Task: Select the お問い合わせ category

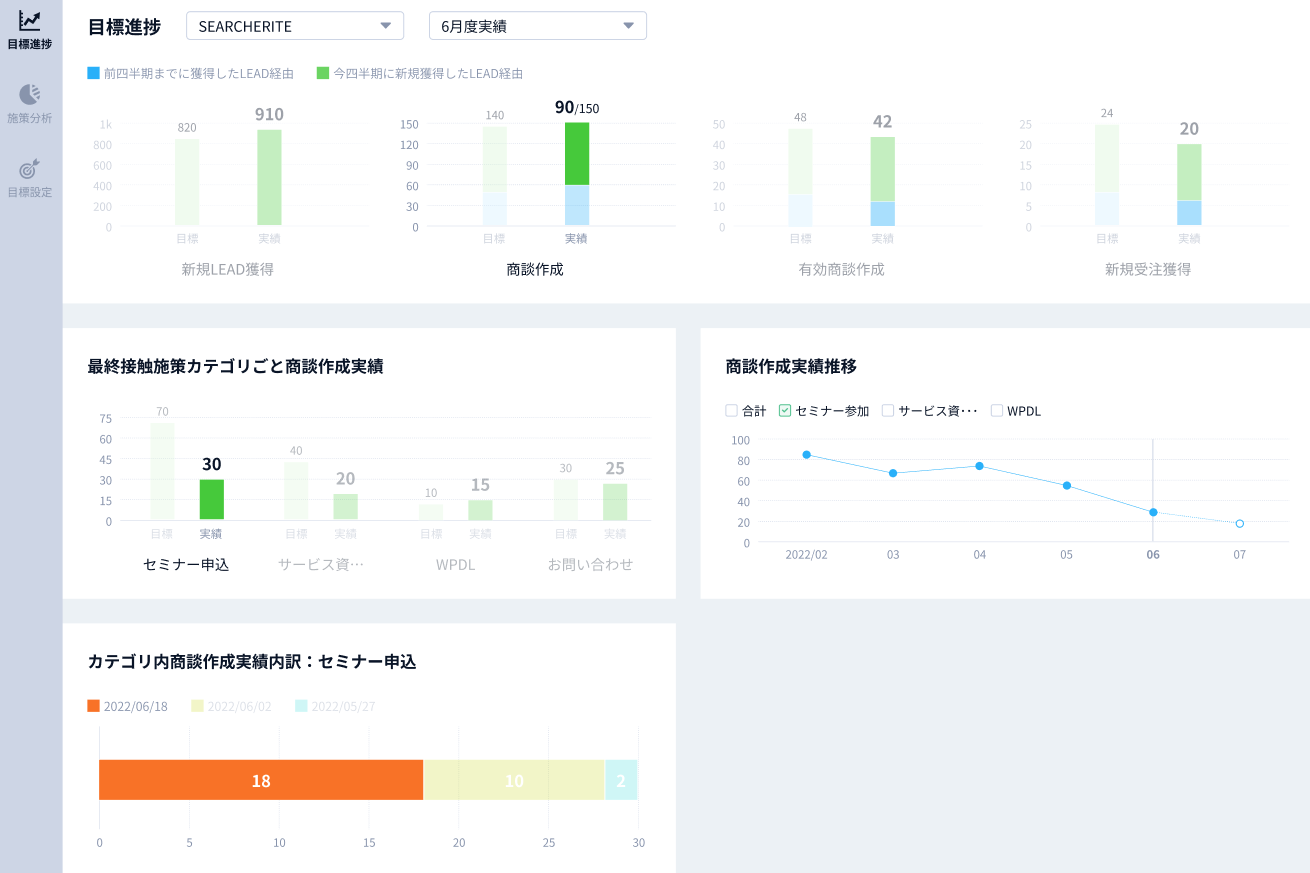Action: pos(590,564)
